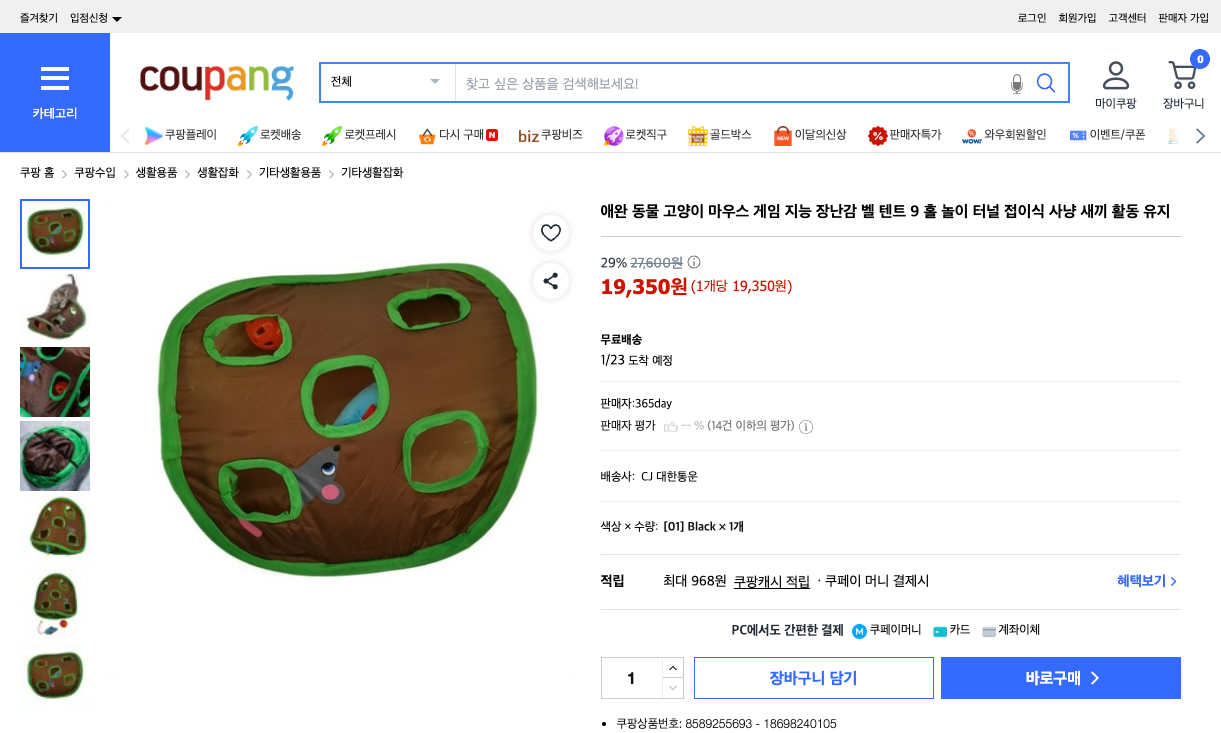Click the 장바구니 담기 button
Screen dimensions: 1221x733
(812, 677)
